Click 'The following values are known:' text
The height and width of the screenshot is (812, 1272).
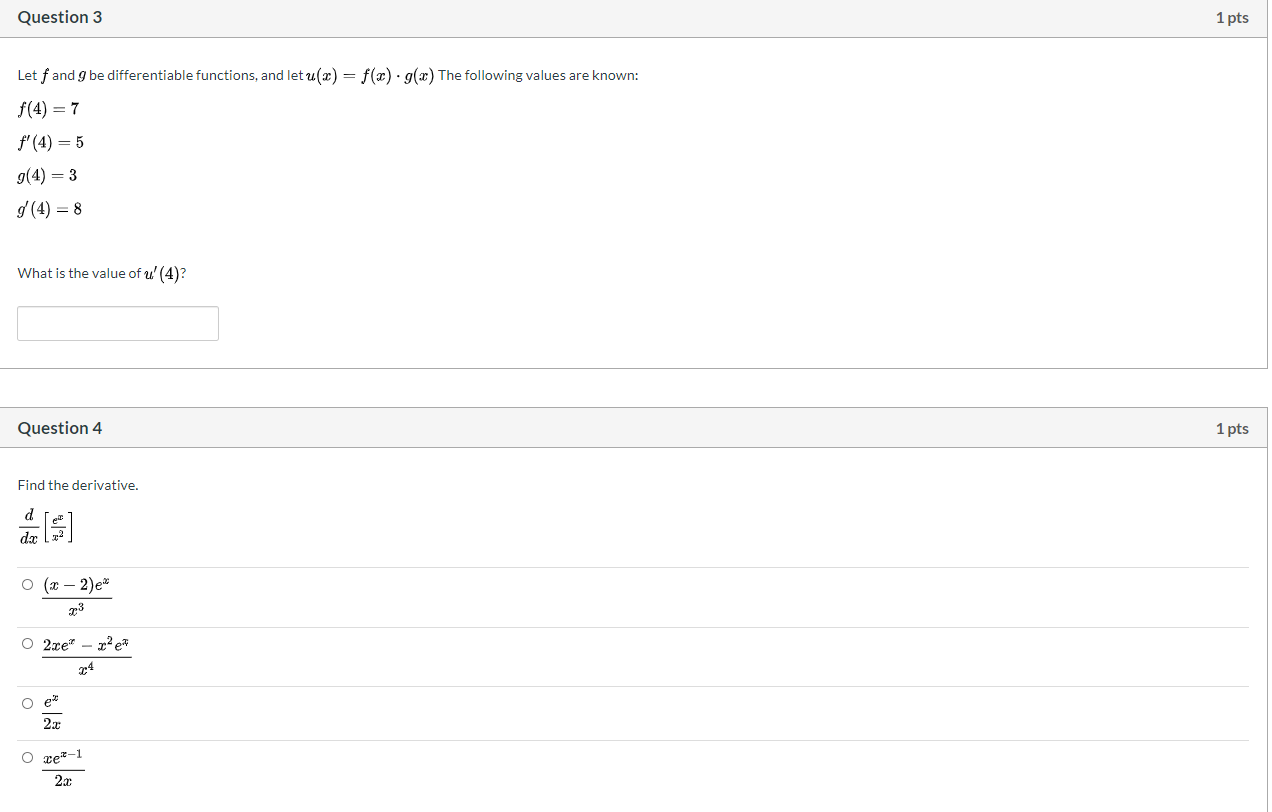click(538, 76)
